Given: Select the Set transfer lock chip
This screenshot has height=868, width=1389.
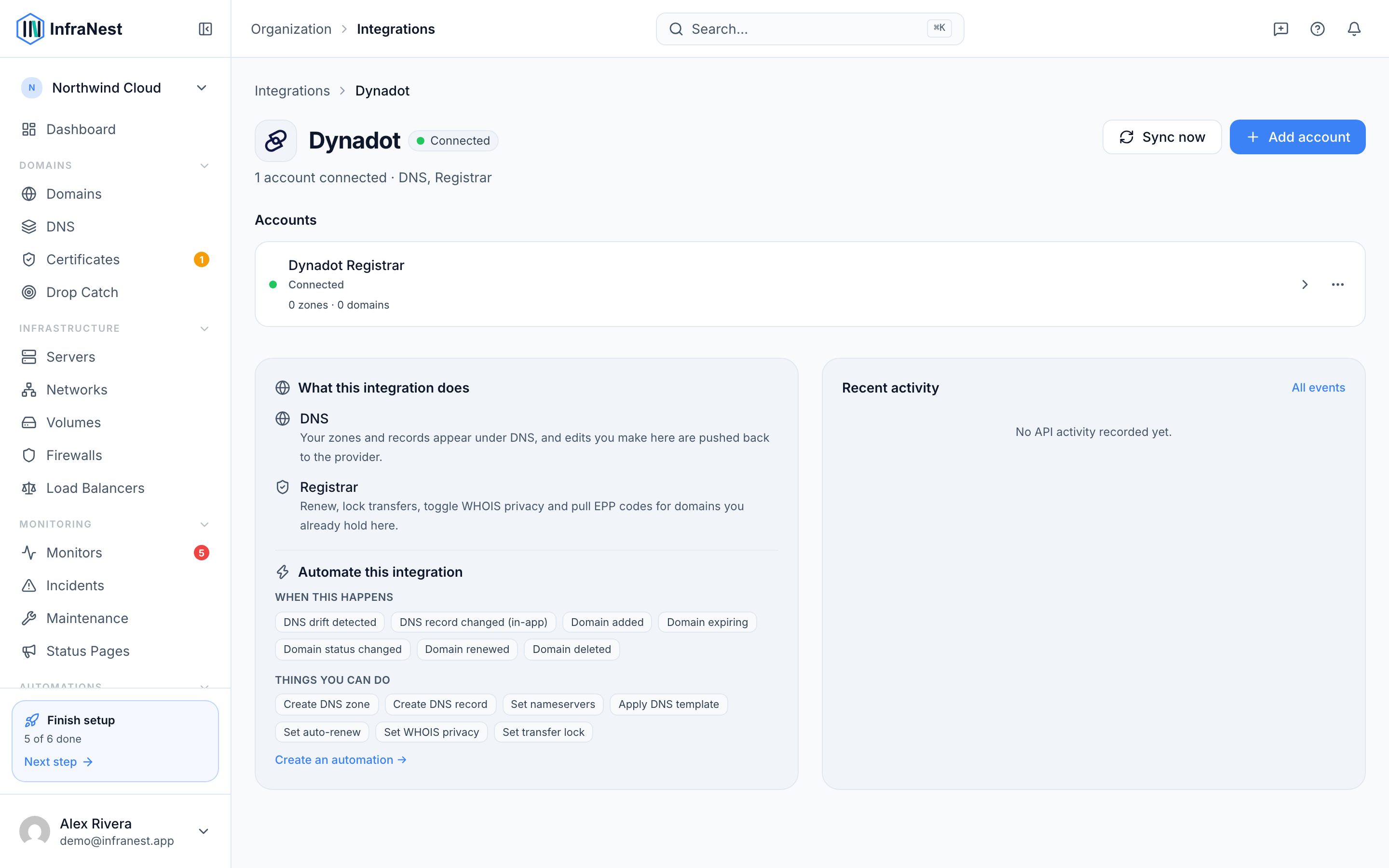Looking at the screenshot, I should (x=543, y=732).
